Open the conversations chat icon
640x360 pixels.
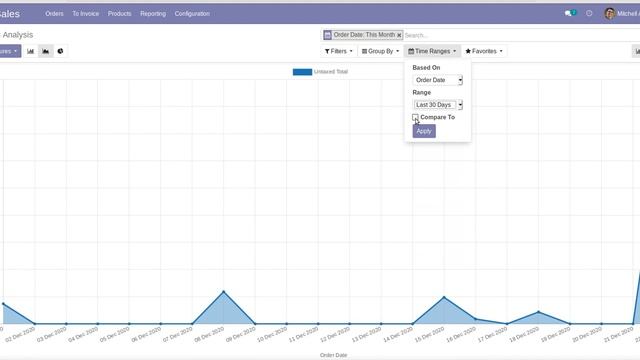click(x=570, y=13)
